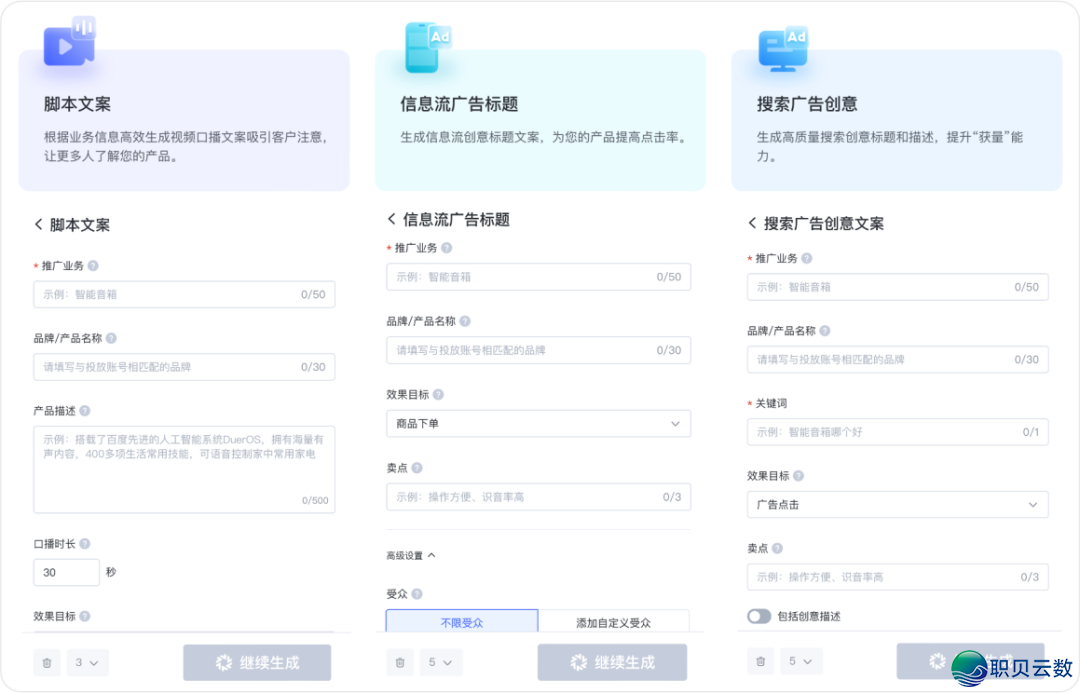Open the count dropdown showing 3 in 脚本文案 footer
The width and height of the screenshot is (1080, 693).
coord(88,662)
